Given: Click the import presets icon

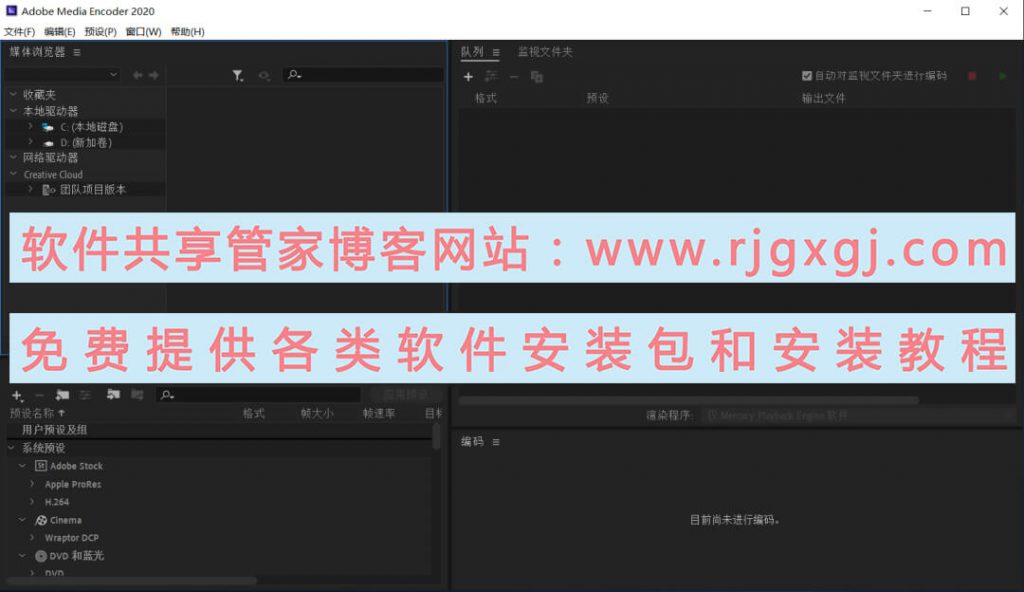Looking at the screenshot, I should pos(114,394).
